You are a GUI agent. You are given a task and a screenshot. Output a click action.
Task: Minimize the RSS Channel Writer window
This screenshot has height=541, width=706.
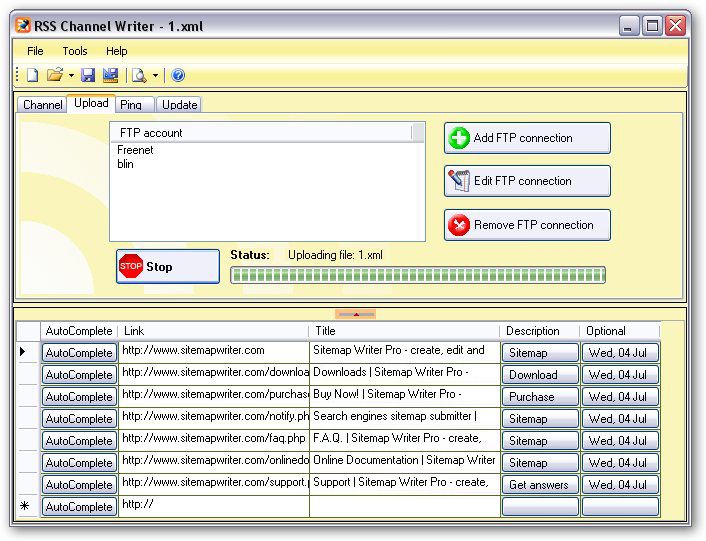point(629,26)
